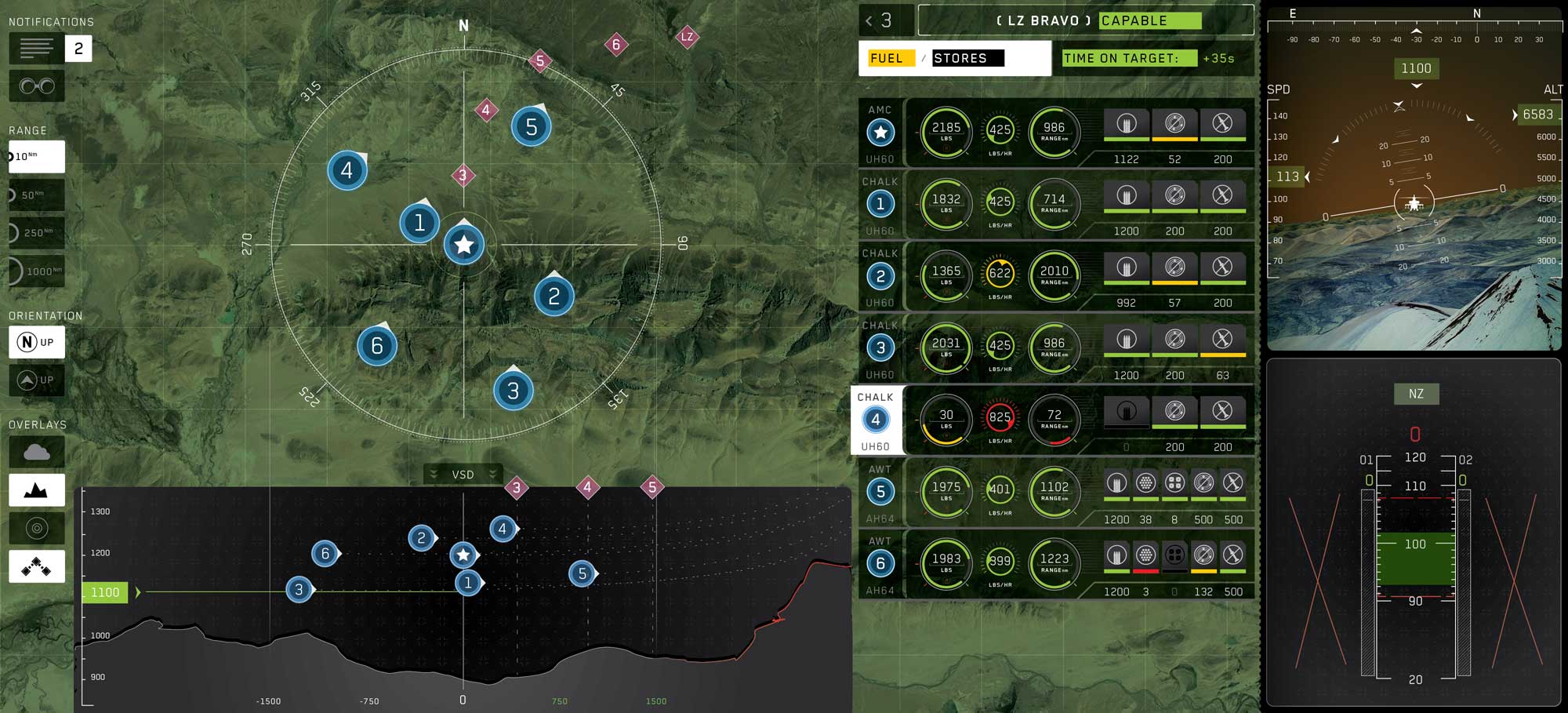Screen dimensions: 1568x713
Task: Toggle the formation units overlay
Action: click(37, 566)
